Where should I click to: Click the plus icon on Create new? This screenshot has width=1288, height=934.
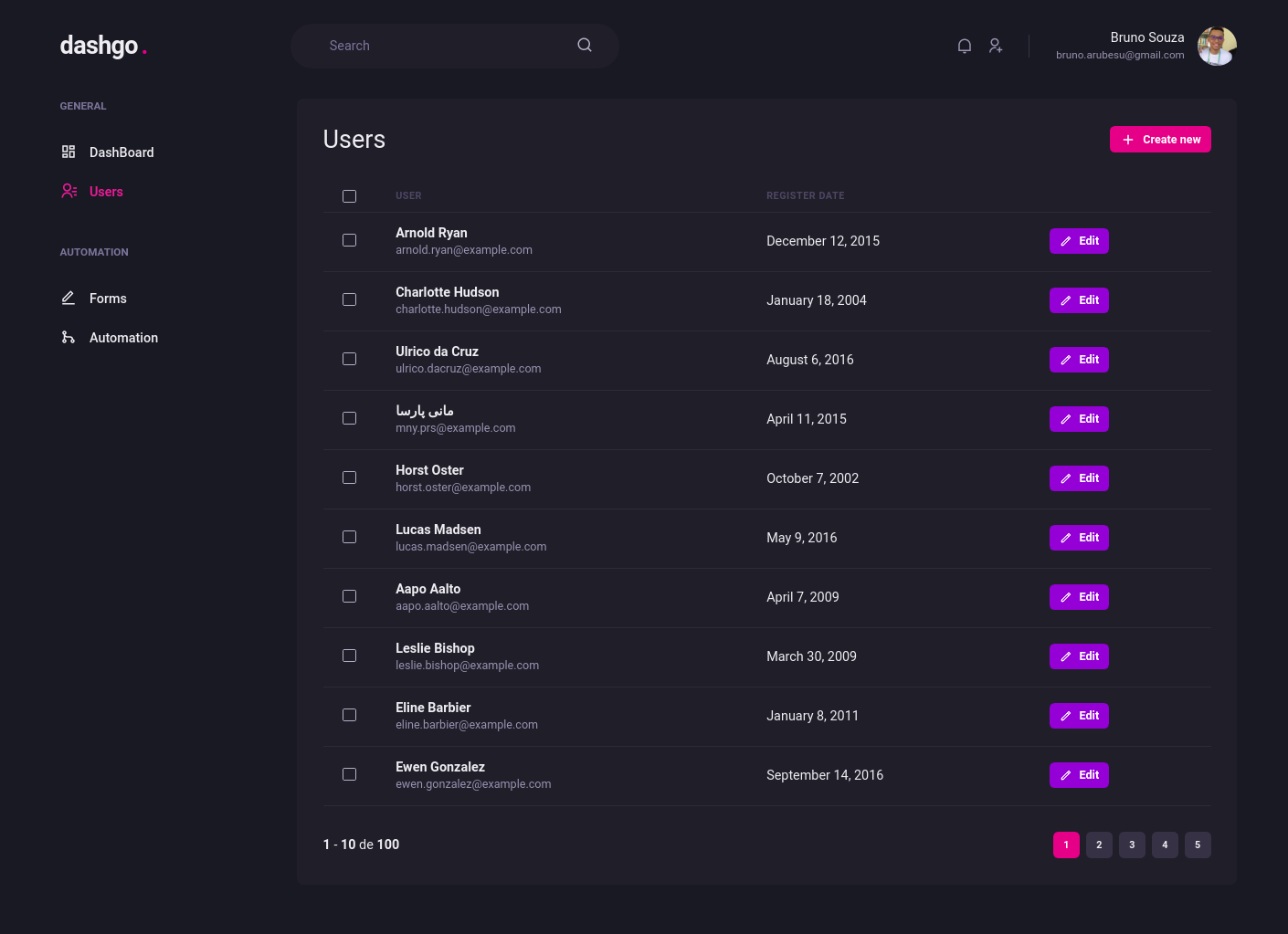(x=1128, y=139)
